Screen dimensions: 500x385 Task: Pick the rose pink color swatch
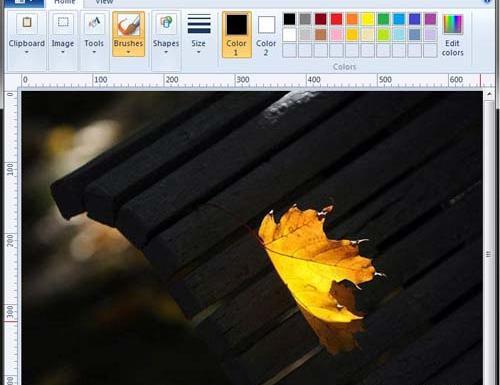[336, 35]
